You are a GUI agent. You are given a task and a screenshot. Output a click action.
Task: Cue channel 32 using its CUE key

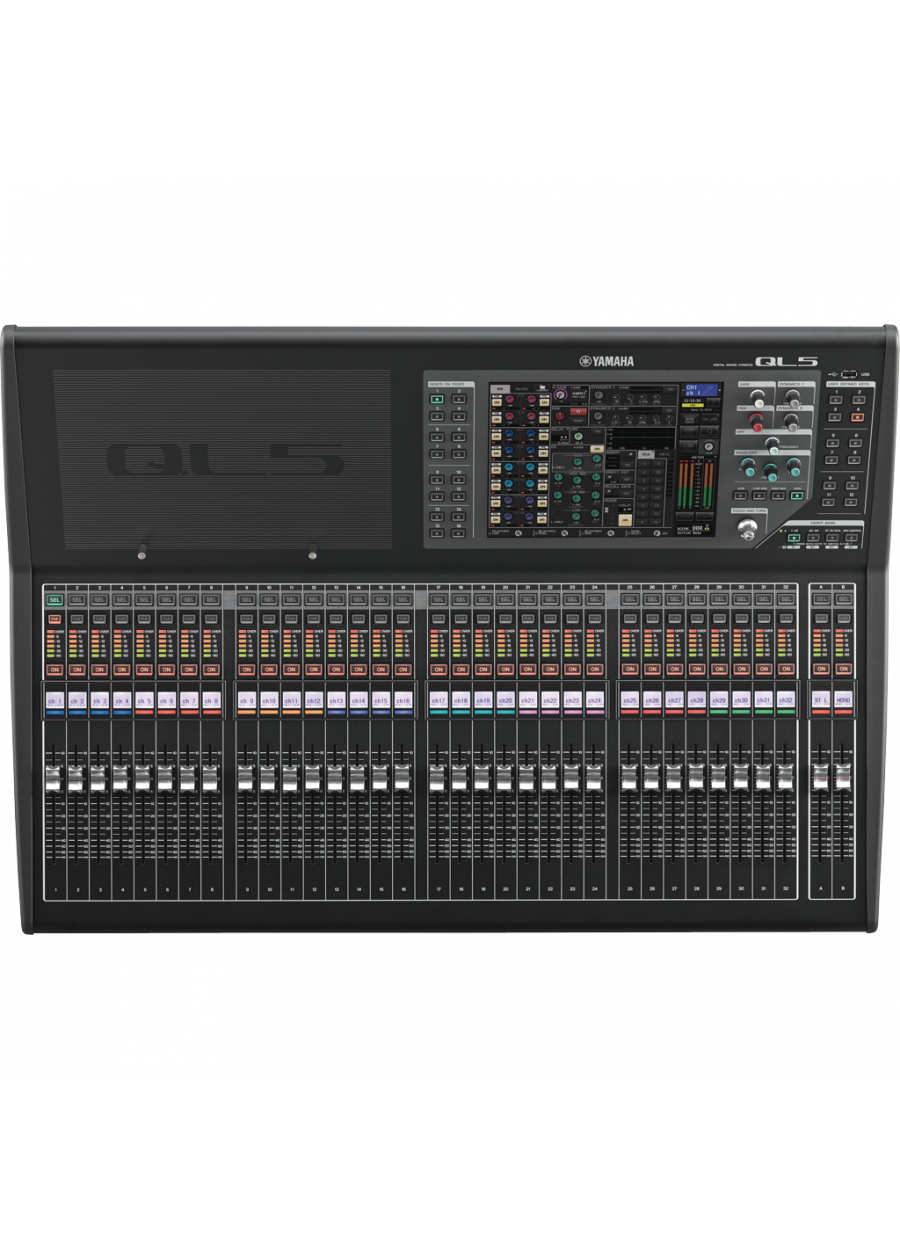pyautogui.click(x=786, y=620)
